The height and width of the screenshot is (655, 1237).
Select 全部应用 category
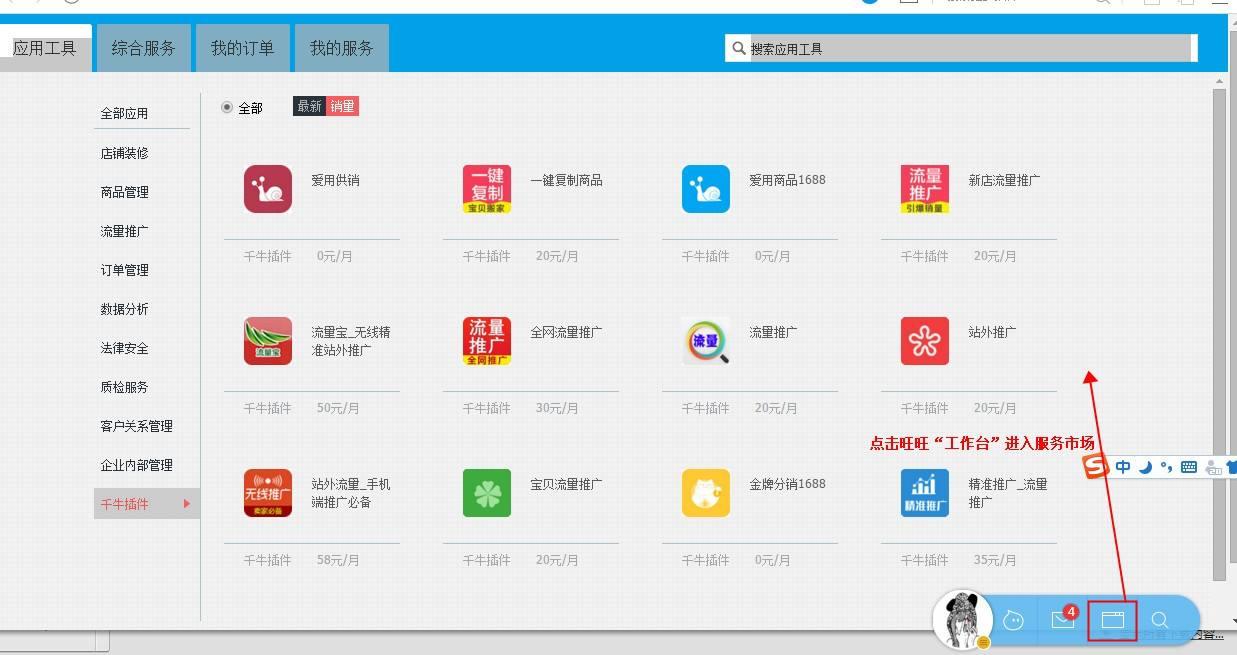[x=124, y=114]
